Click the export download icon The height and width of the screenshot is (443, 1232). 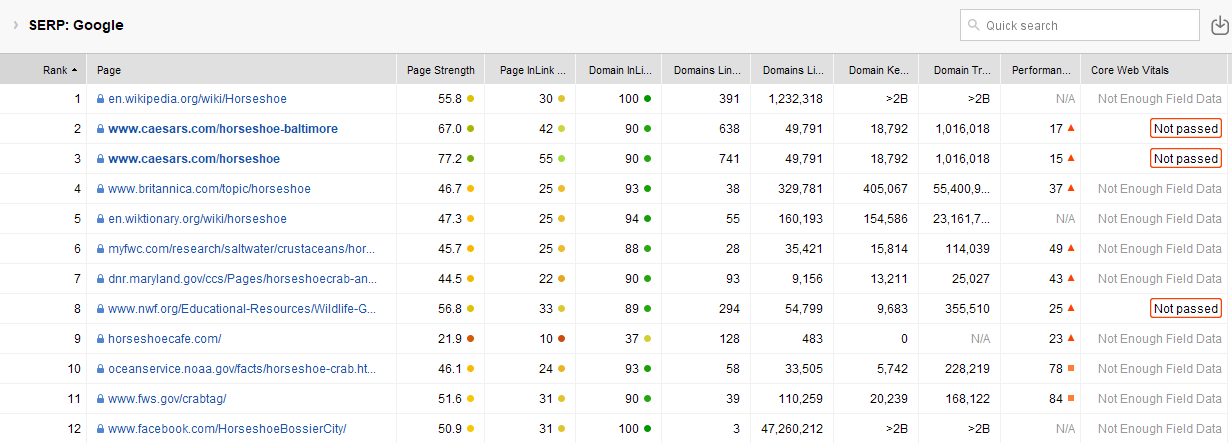(1219, 25)
